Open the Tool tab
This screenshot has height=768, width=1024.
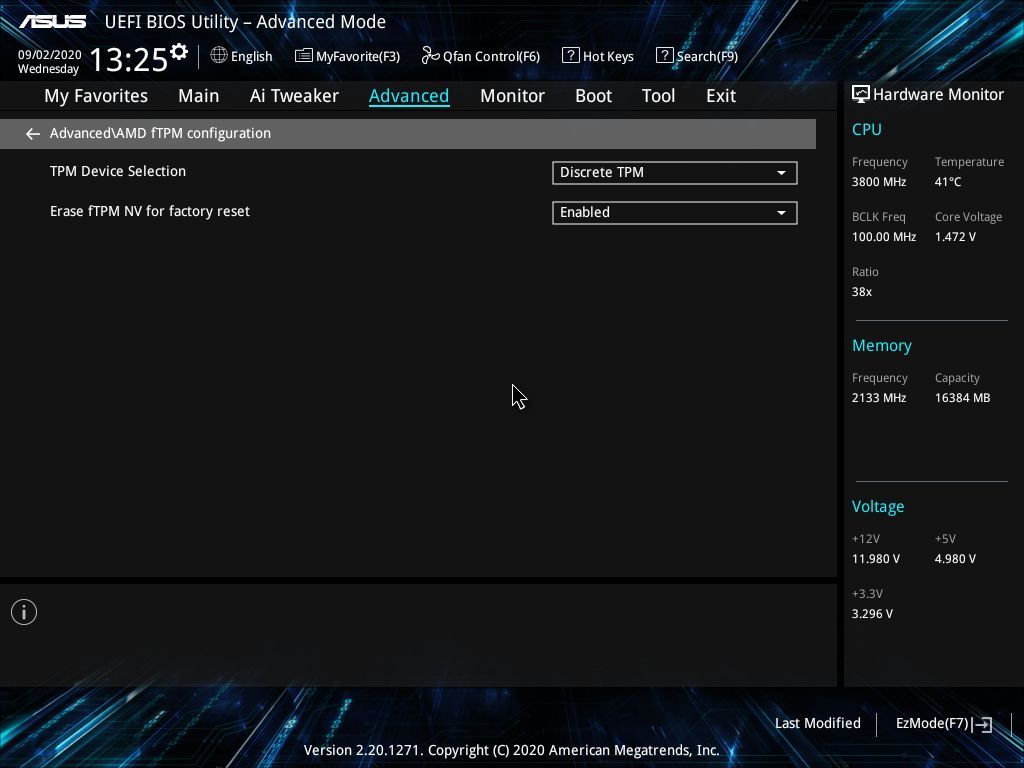[658, 96]
